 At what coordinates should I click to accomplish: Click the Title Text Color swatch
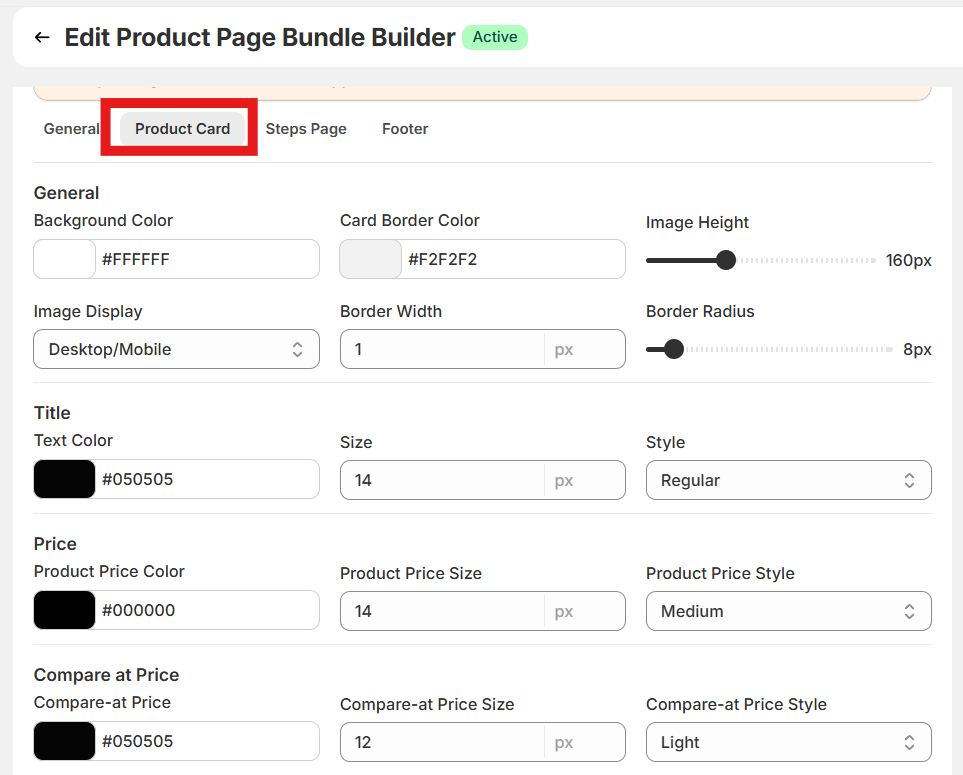[x=65, y=479]
